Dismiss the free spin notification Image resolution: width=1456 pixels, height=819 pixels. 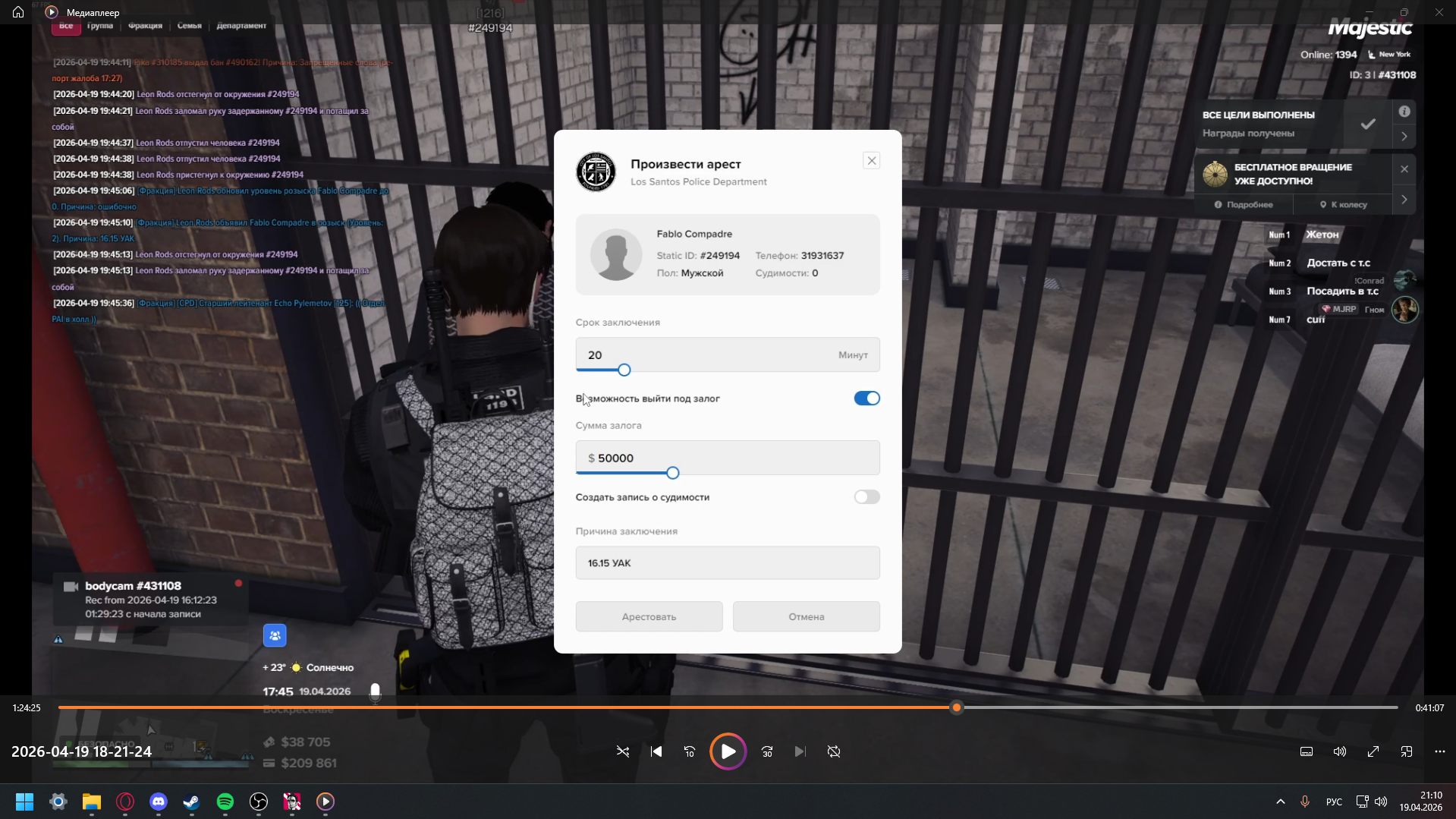1404,169
